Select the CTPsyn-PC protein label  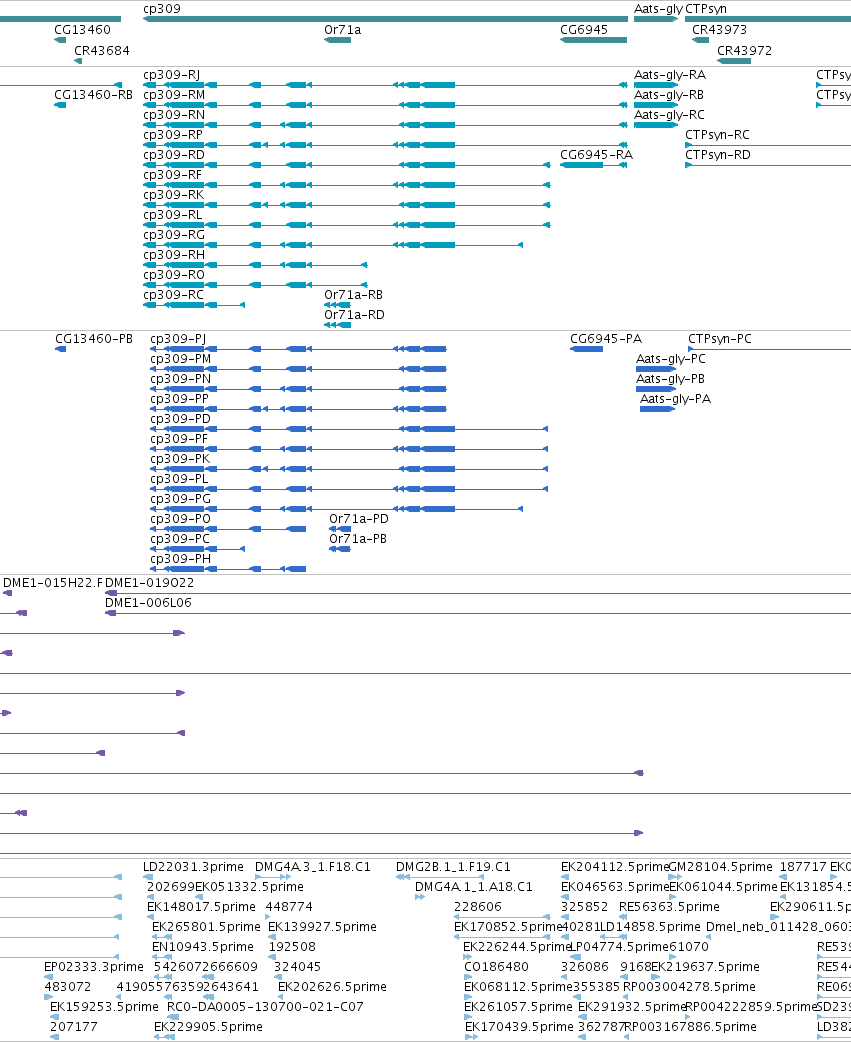pos(720,339)
